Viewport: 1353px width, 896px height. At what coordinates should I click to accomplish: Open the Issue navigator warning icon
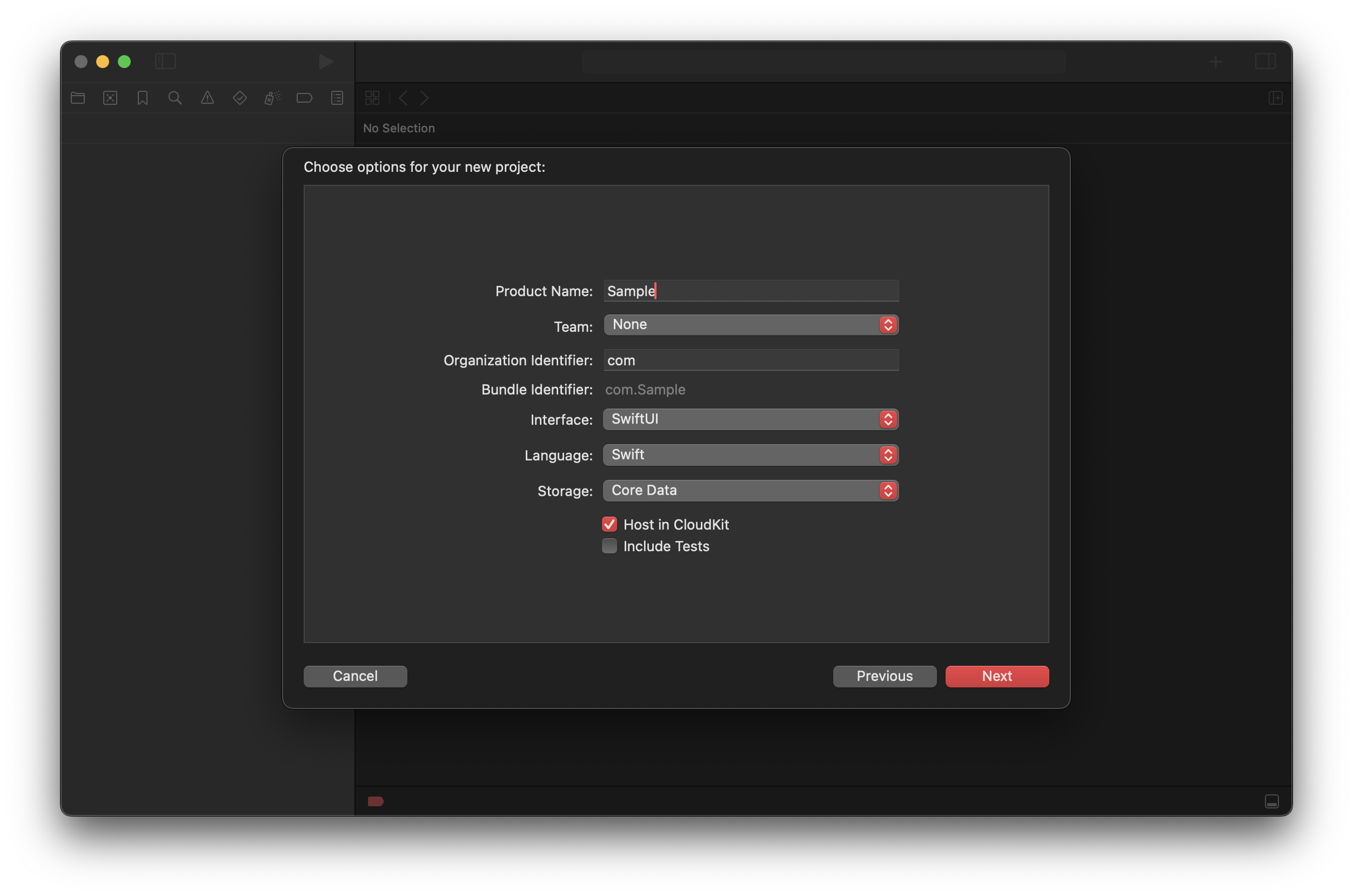(207, 98)
